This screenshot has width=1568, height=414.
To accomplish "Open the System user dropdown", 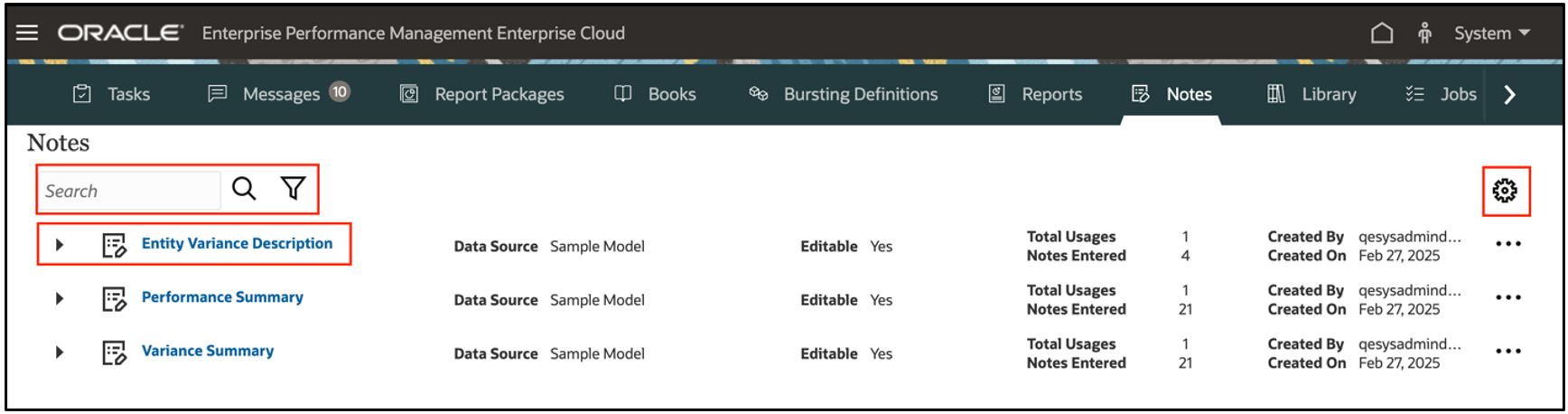I will click(1491, 33).
